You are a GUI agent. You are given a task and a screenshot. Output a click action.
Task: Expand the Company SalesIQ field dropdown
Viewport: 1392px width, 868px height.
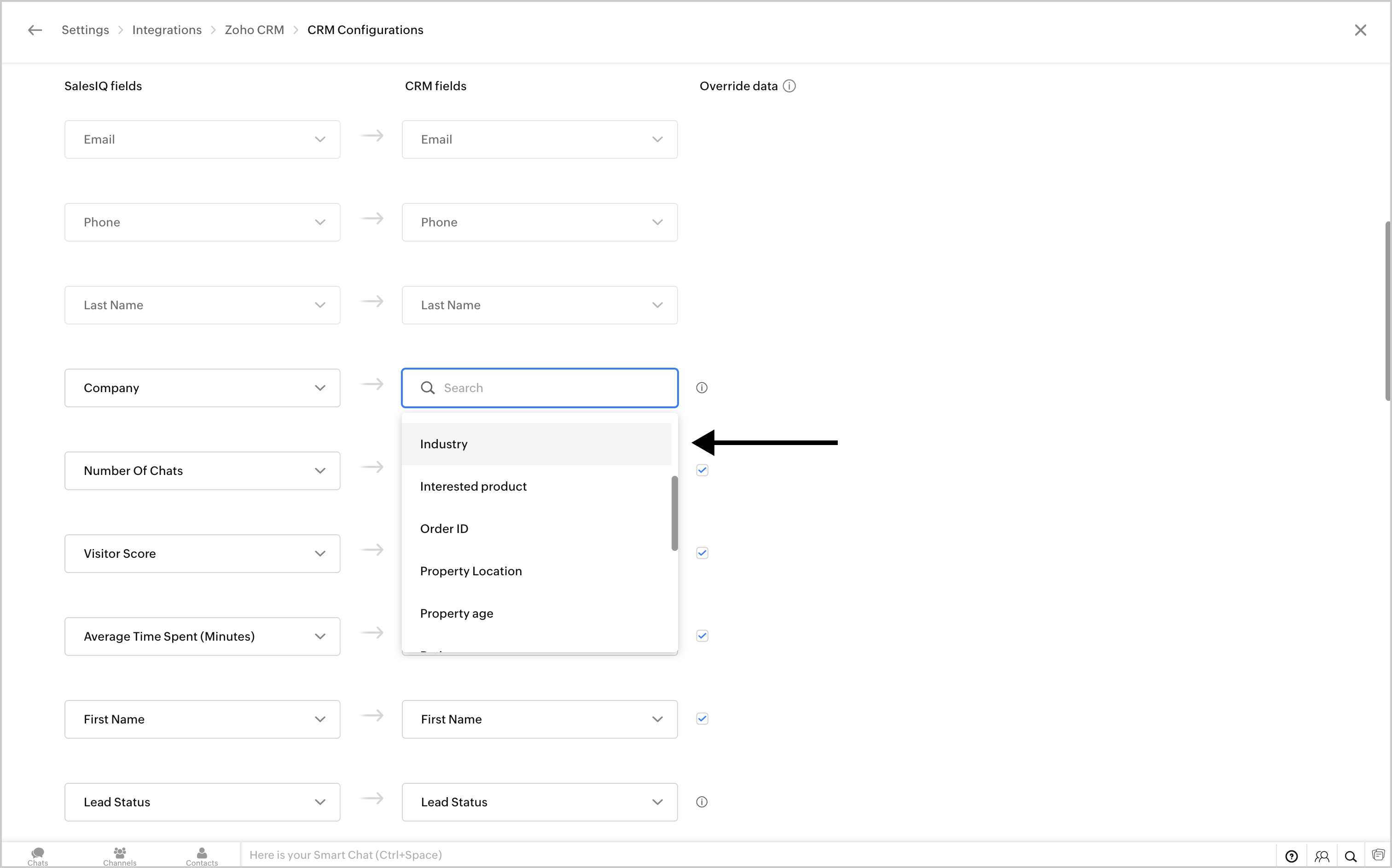coord(202,388)
